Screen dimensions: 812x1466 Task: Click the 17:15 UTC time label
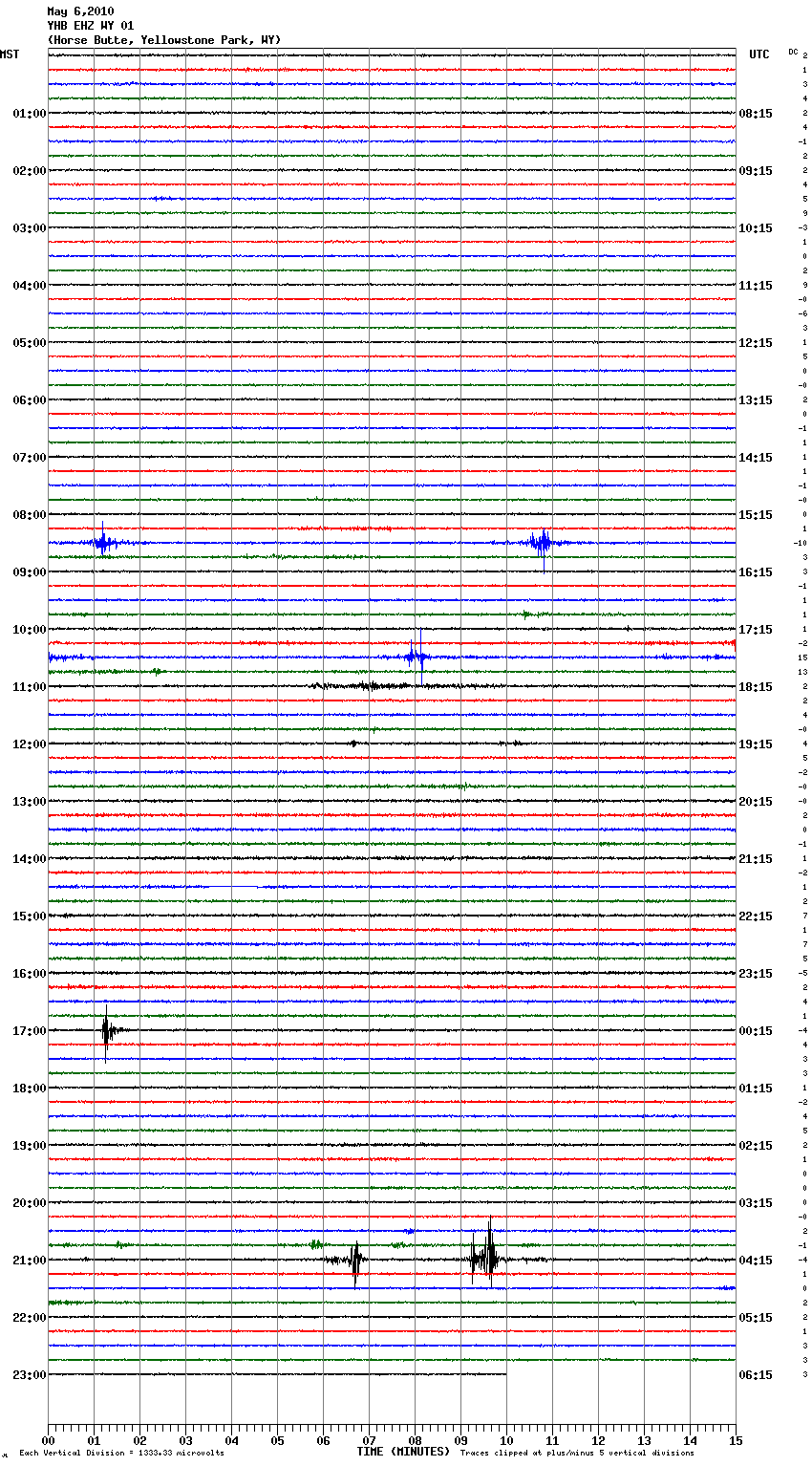pos(756,630)
